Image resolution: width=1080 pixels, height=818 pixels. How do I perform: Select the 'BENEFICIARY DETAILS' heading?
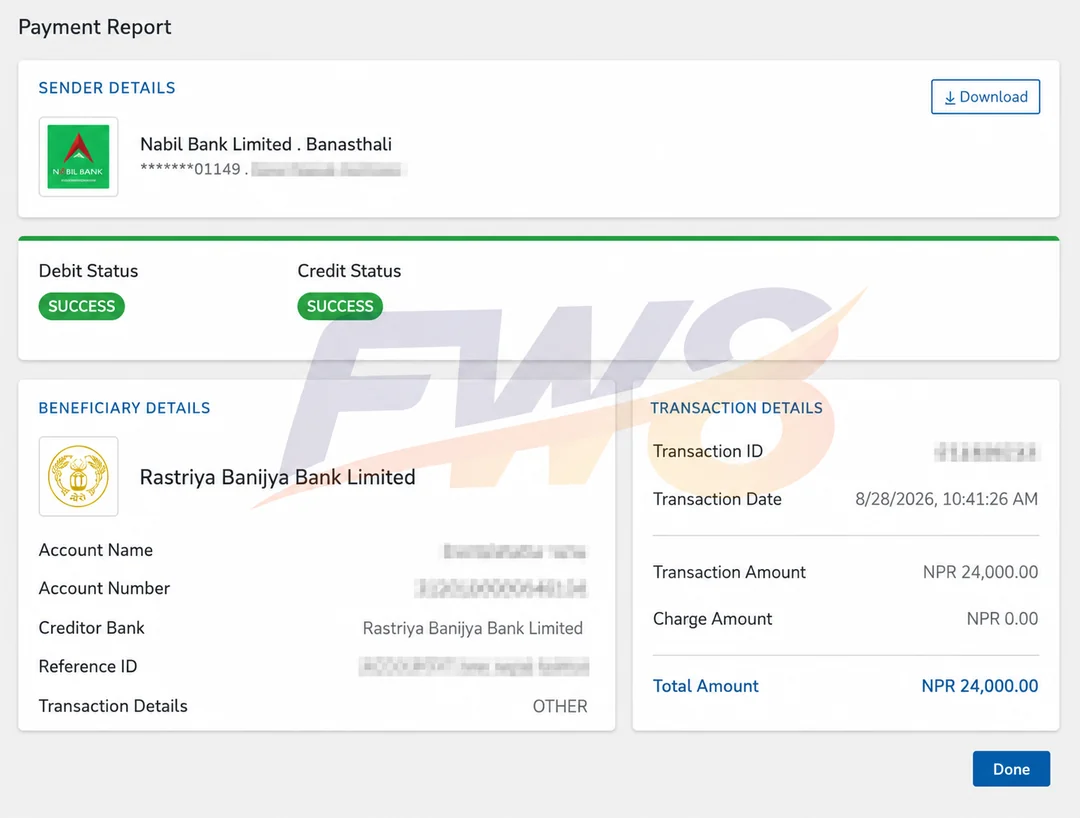click(x=125, y=408)
